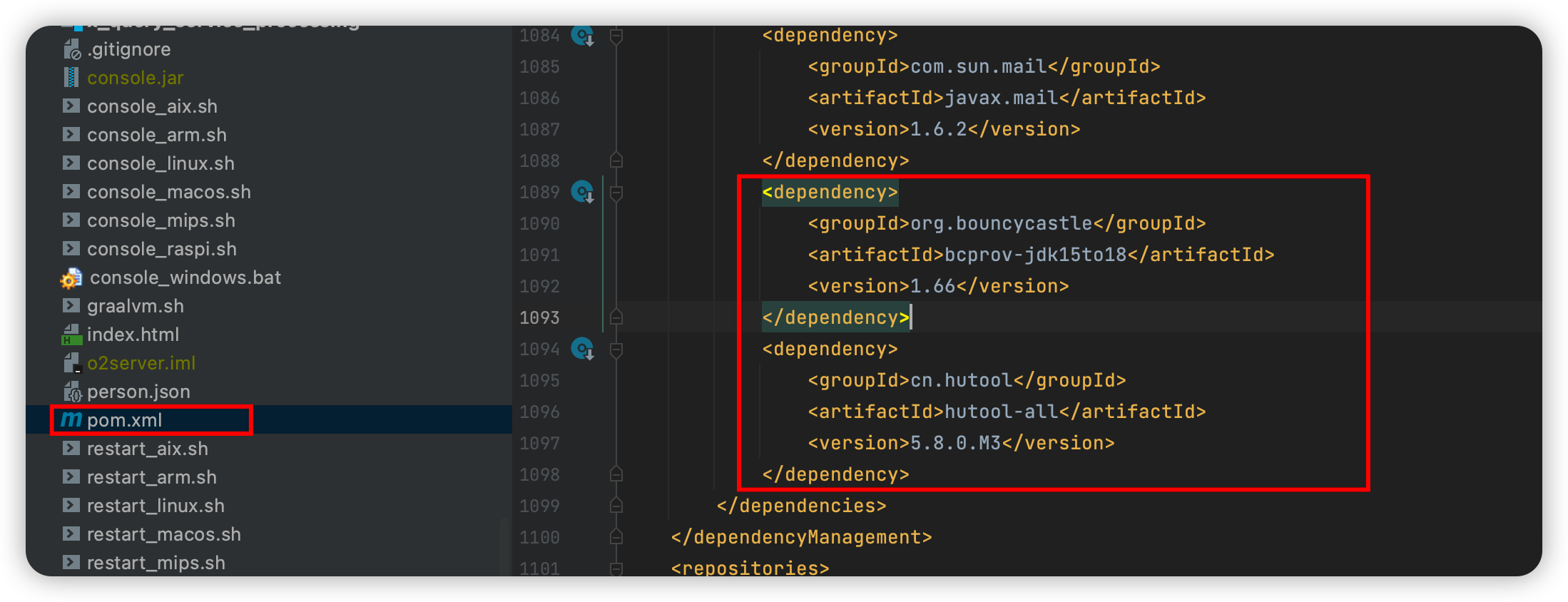This screenshot has width=1568, height=602.
Task: Collapse the dependency block at line 1094
Action: (x=617, y=350)
